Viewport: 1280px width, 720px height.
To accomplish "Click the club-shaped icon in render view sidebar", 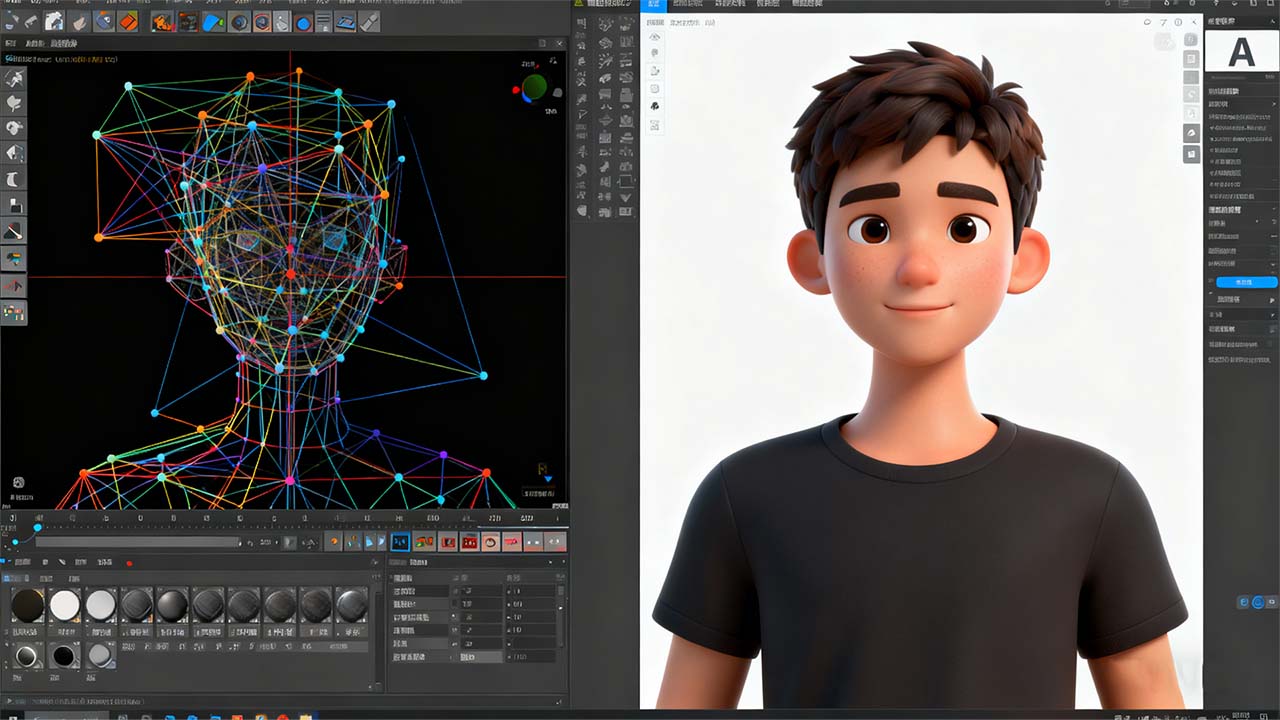I will 655,106.
